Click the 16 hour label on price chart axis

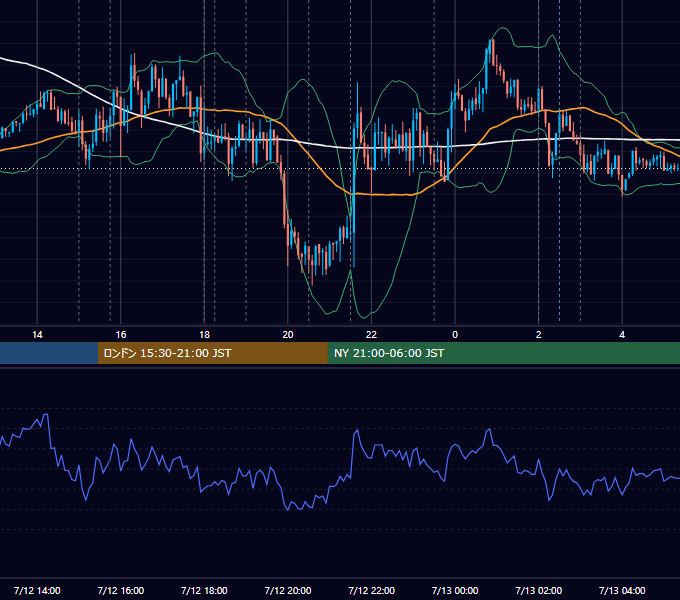click(121, 335)
